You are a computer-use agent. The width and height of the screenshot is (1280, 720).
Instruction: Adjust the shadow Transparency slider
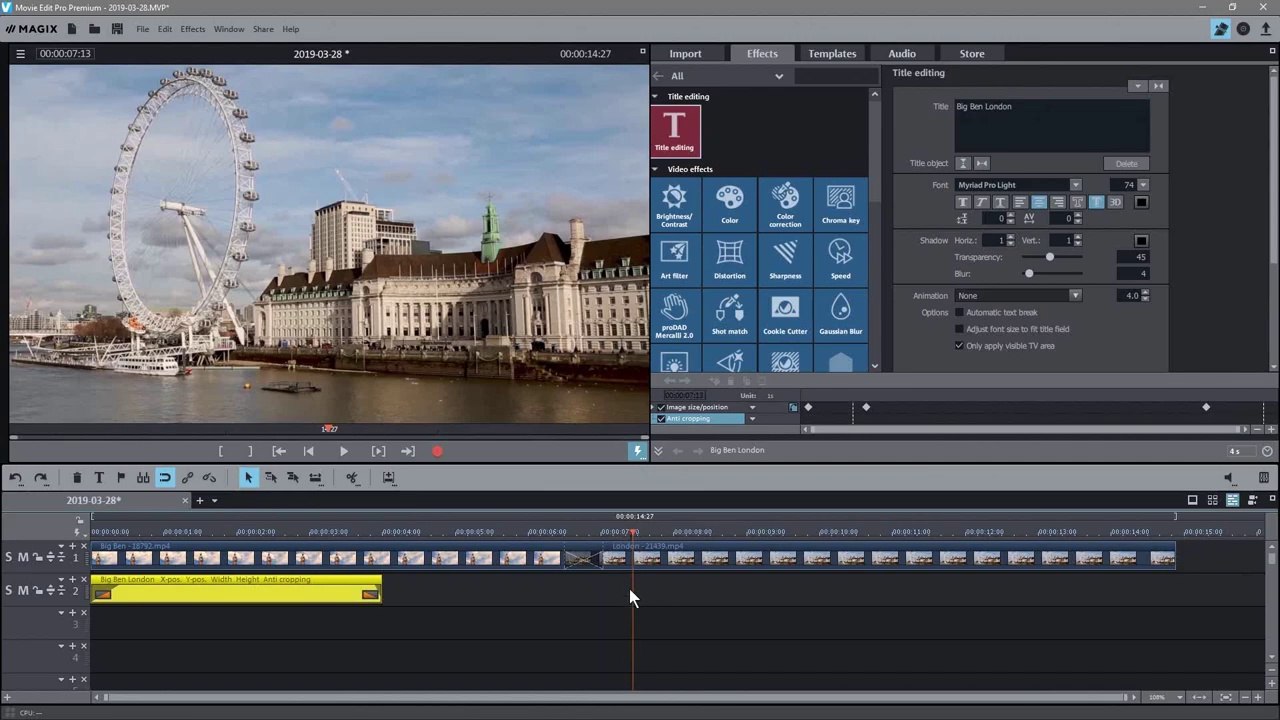pos(1049,257)
